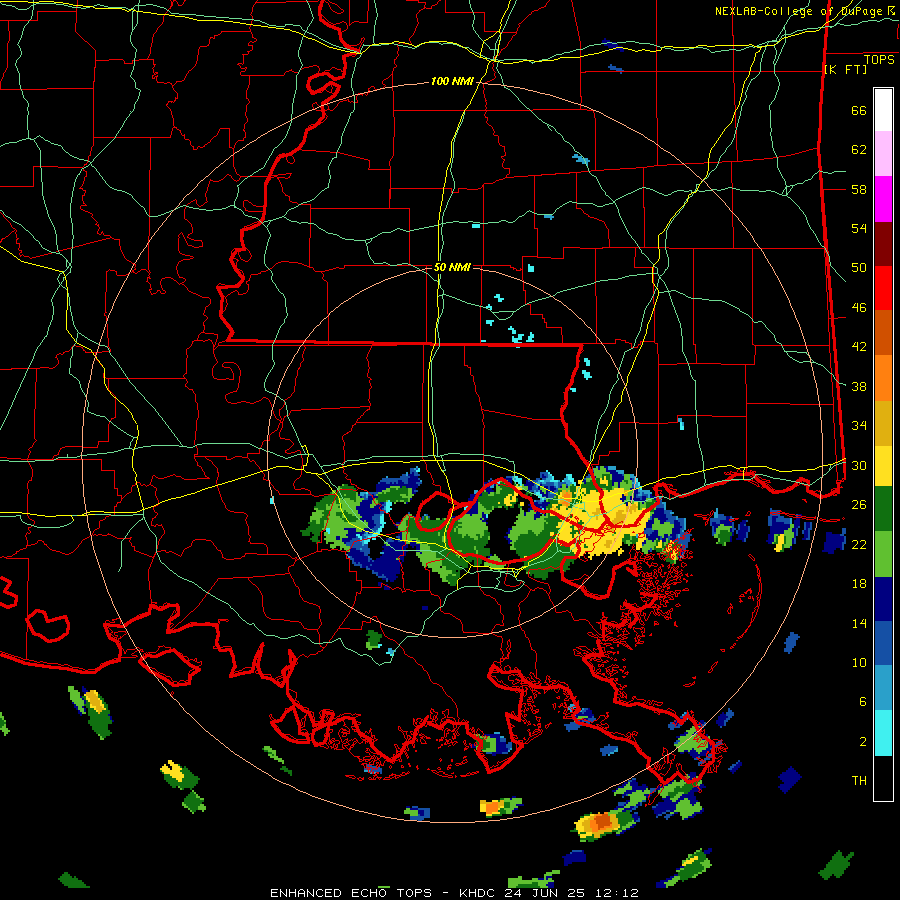Select the gold legend color block

(x=883, y=423)
